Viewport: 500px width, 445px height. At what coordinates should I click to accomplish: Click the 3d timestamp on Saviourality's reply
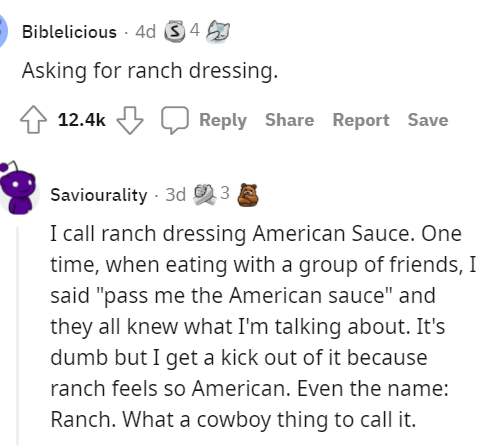pos(175,195)
